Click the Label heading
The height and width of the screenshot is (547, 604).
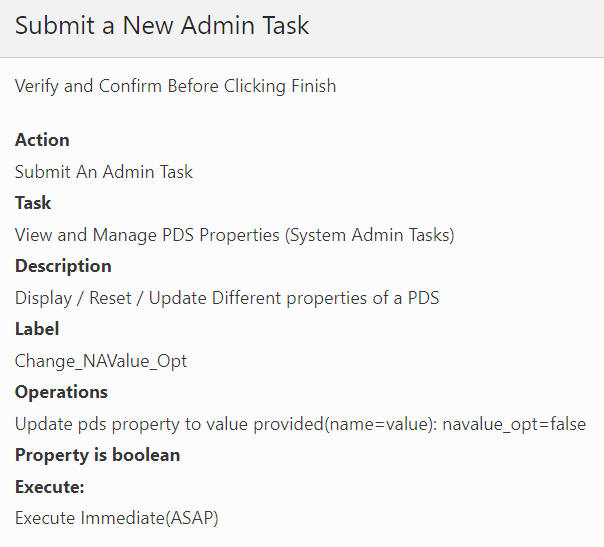click(37, 329)
